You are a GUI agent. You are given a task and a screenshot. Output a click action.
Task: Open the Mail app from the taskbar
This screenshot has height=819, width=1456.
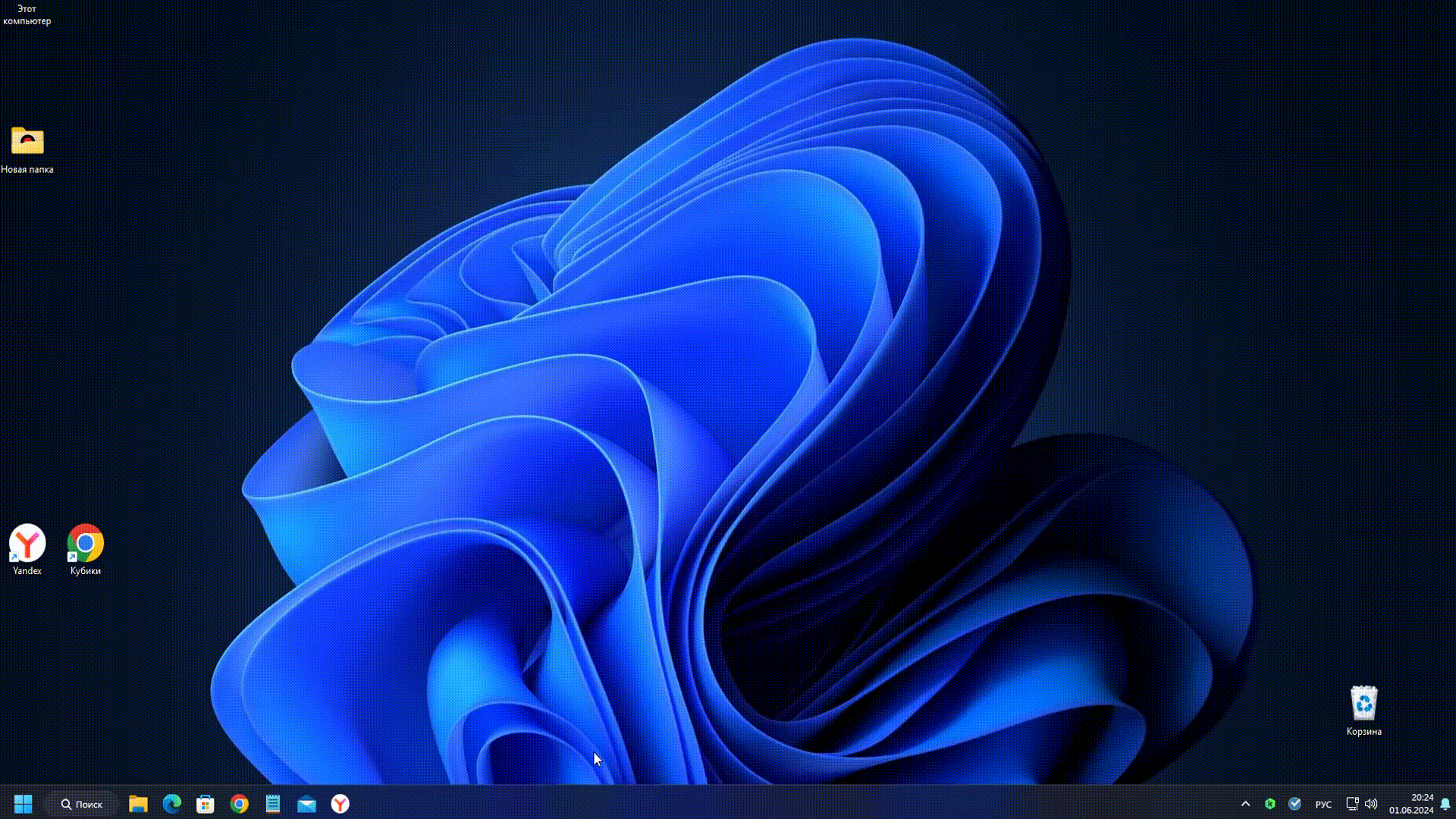click(306, 804)
